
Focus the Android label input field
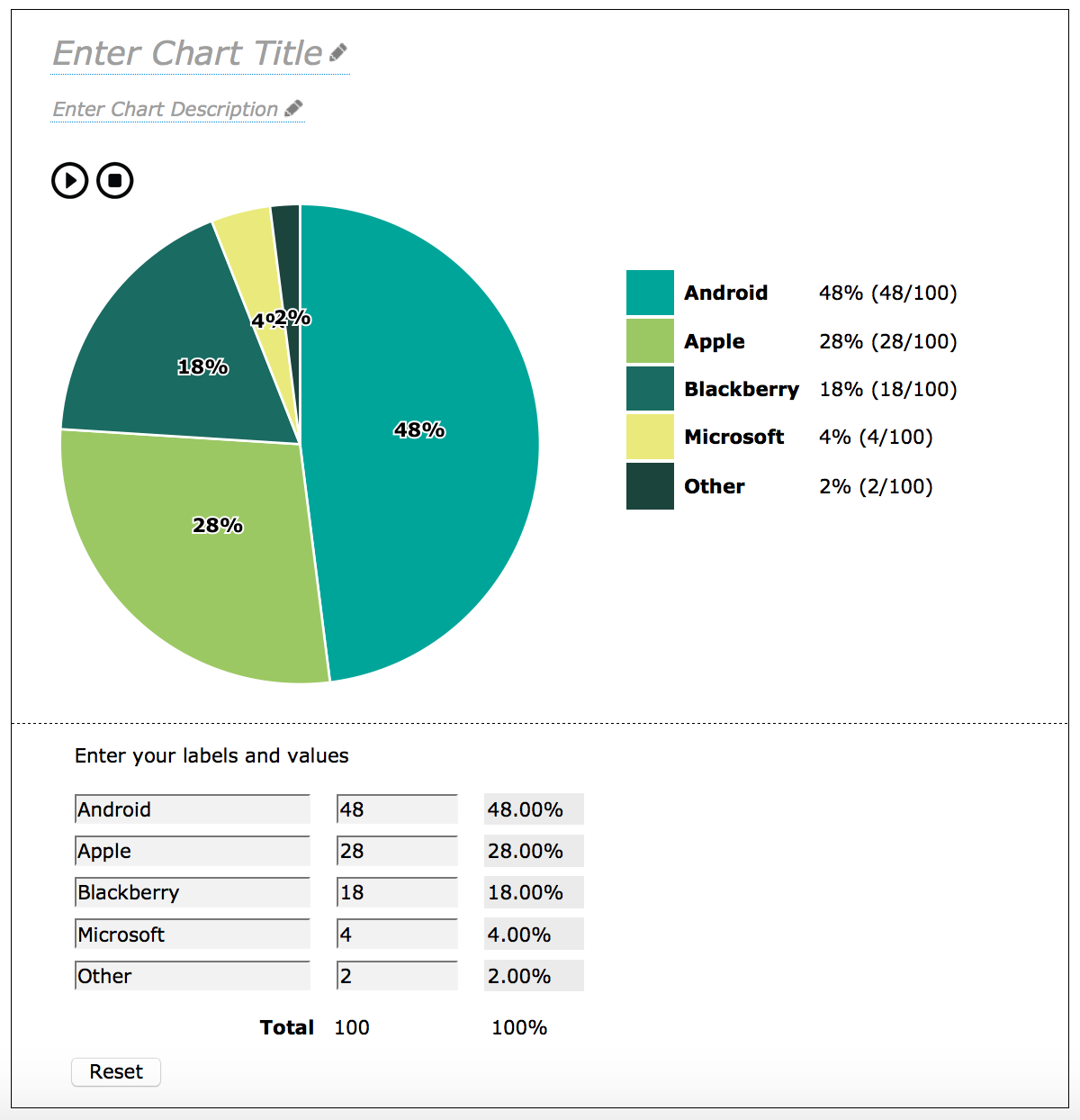(193, 809)
